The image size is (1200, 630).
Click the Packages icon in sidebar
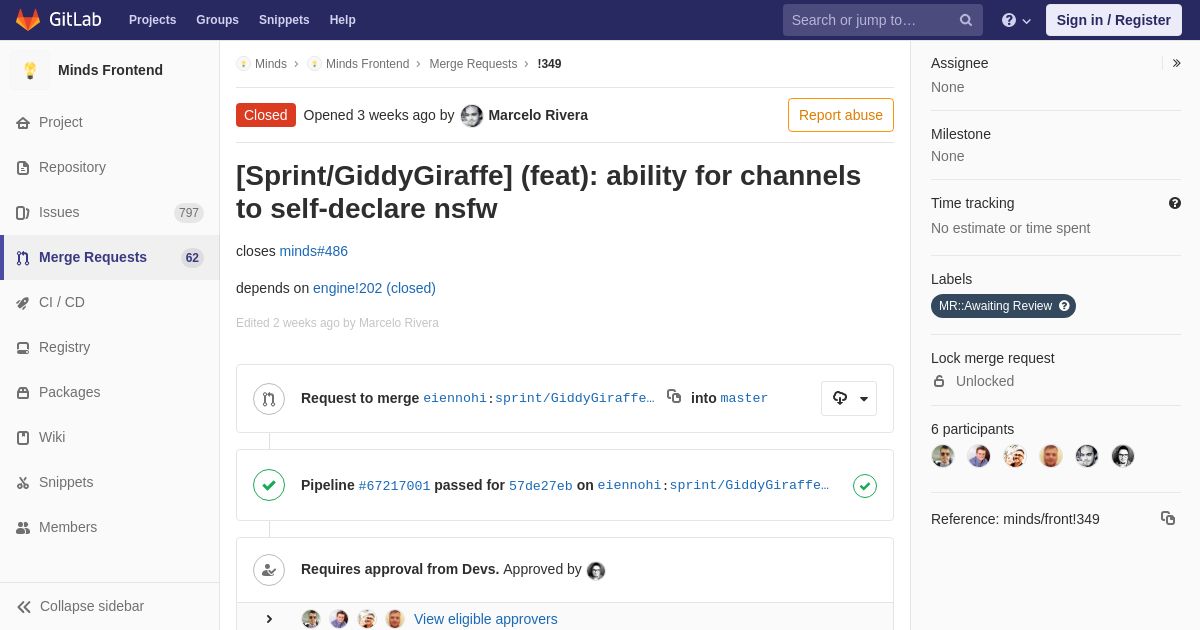[23, 393]
